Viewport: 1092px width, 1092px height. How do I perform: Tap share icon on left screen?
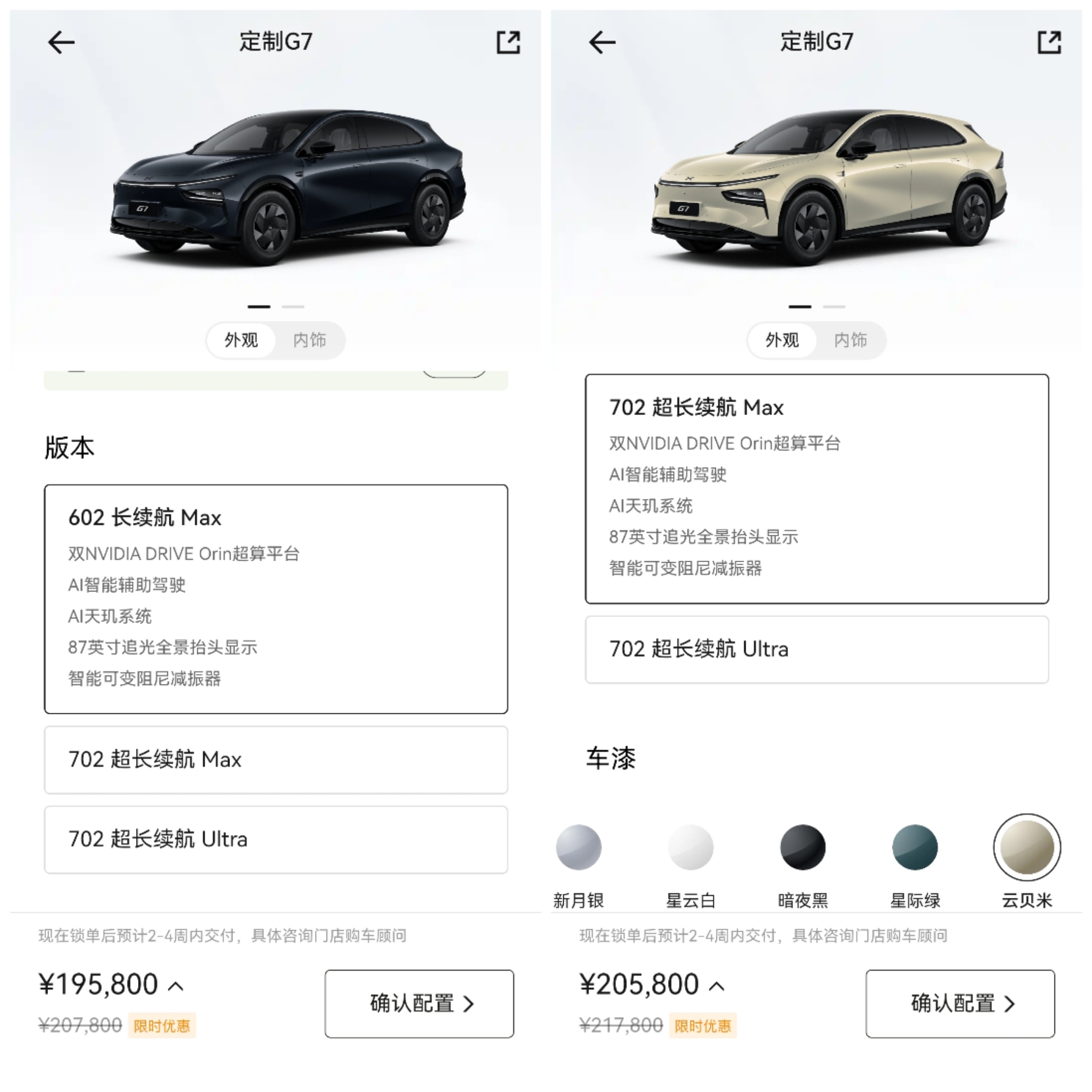508,42
